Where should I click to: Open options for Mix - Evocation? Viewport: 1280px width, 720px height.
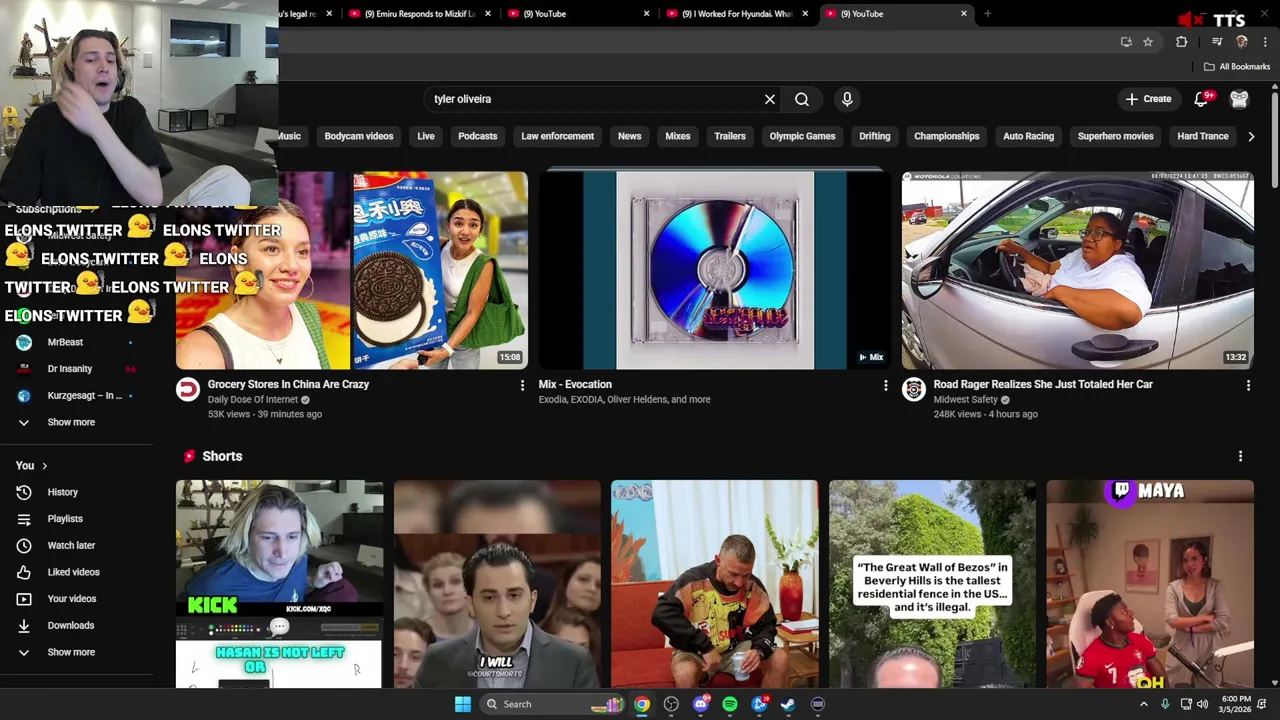coord(885,385)
